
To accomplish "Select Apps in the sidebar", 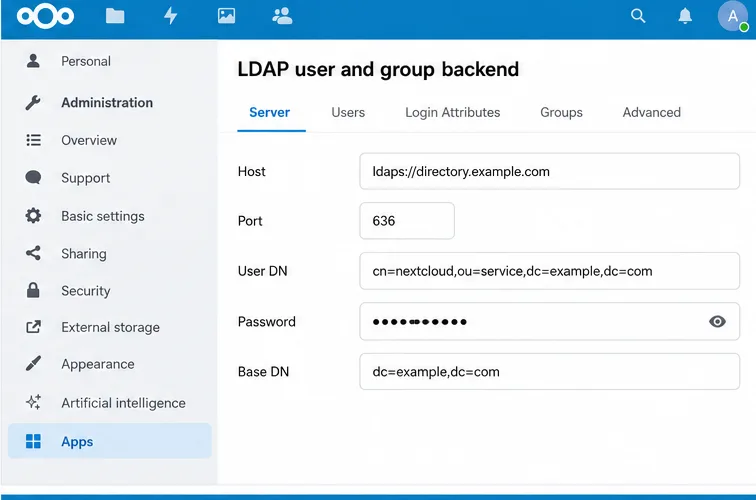I will point(110,441).
